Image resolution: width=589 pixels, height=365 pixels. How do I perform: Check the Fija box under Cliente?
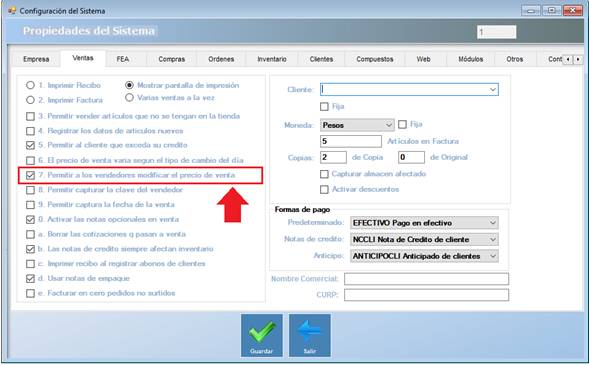pos(324,107)
